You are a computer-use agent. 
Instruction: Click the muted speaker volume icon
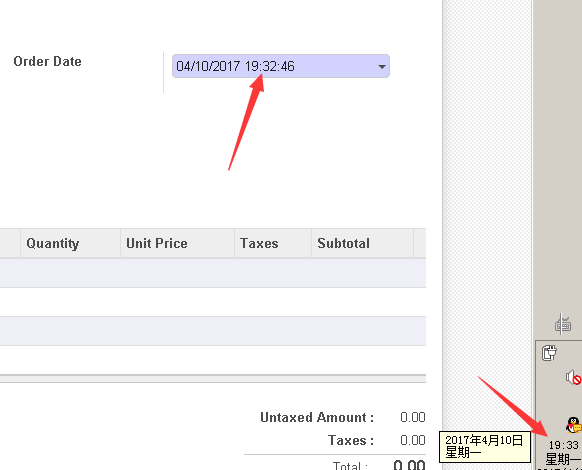(573, 378)
